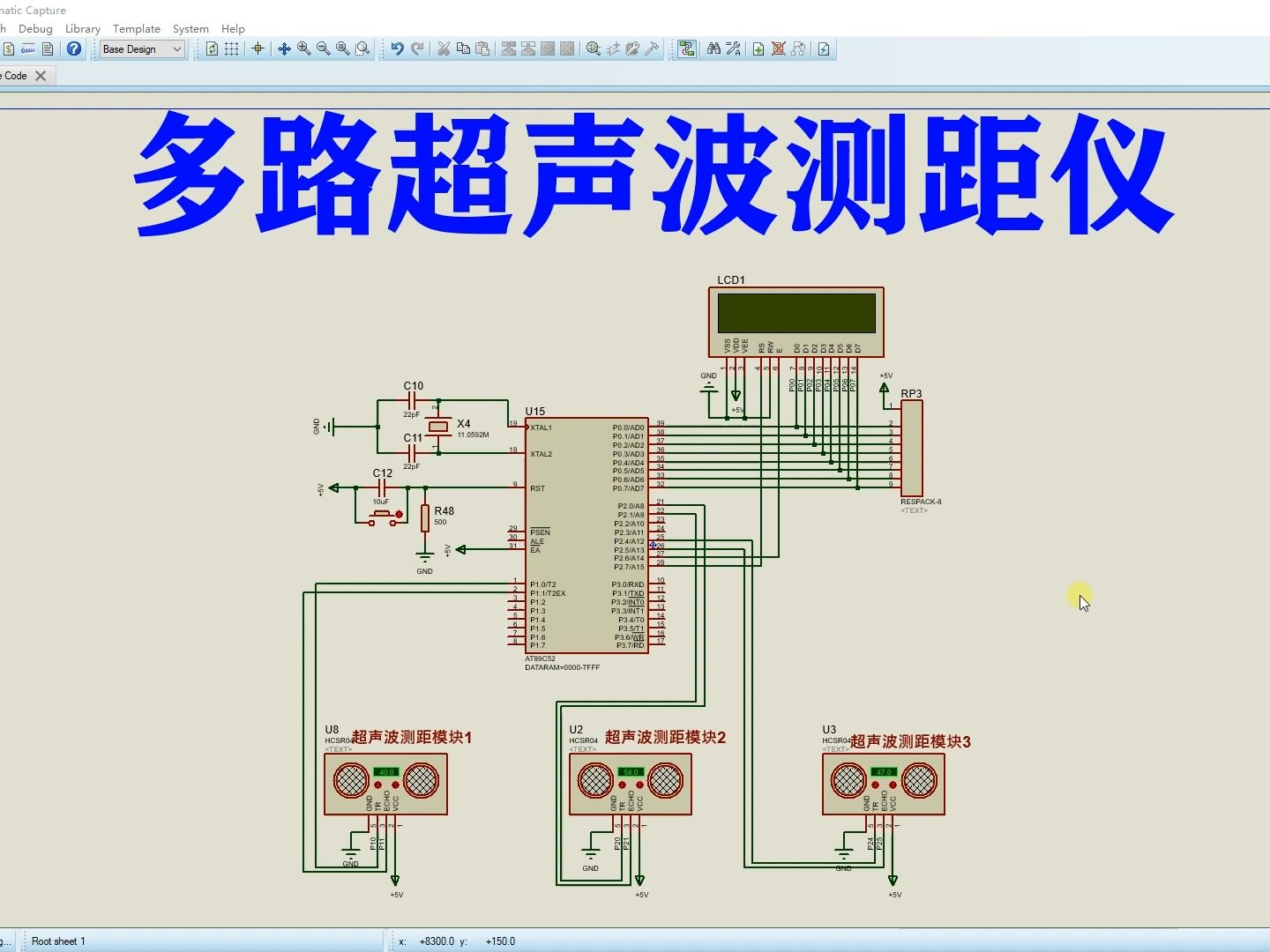Click the 超声波测距模块1 label
This screenshot has height=952, width=1270.
(x=412, y=737)
